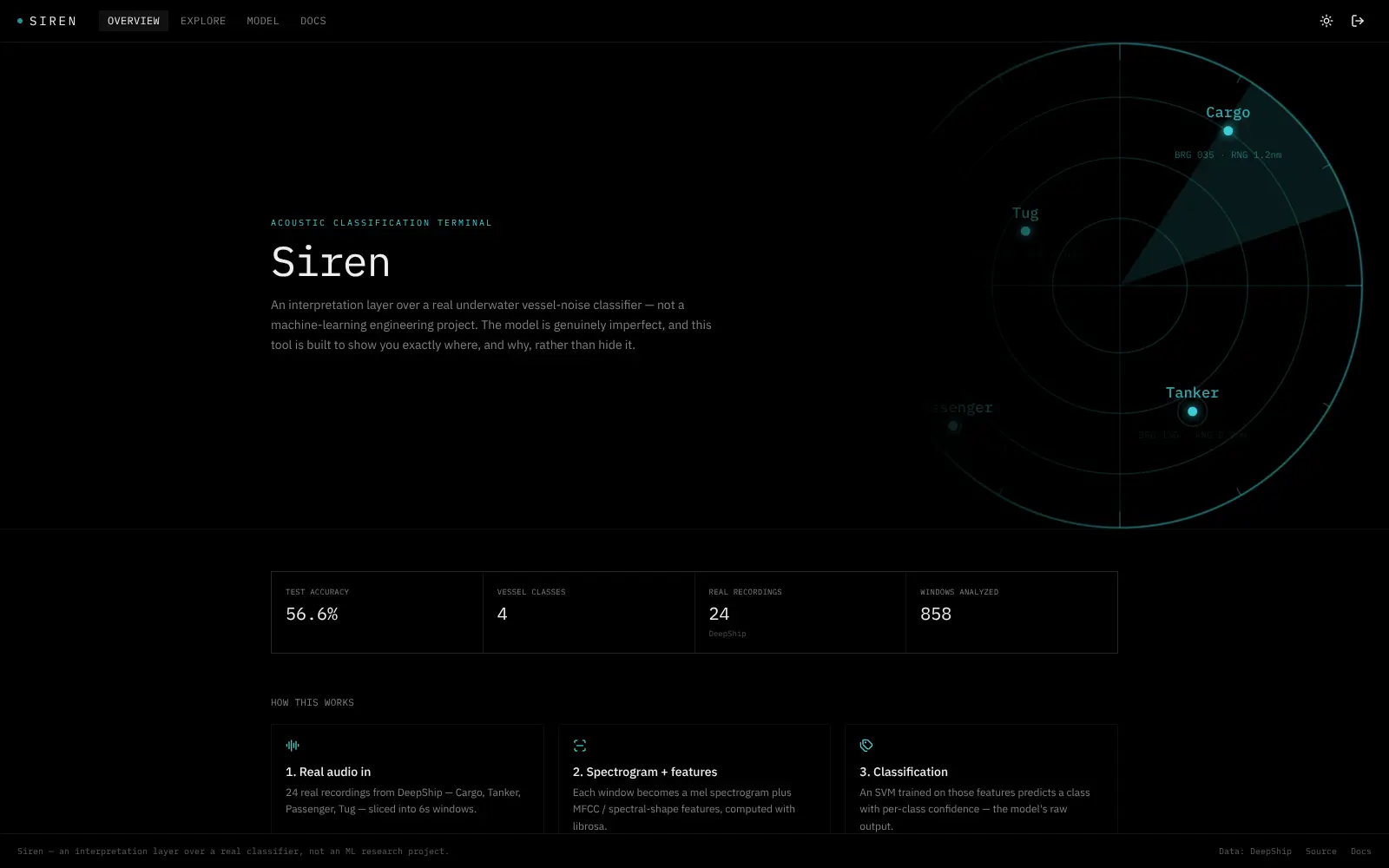Toggle the light/dark theme sun icon

(1326, 21)
